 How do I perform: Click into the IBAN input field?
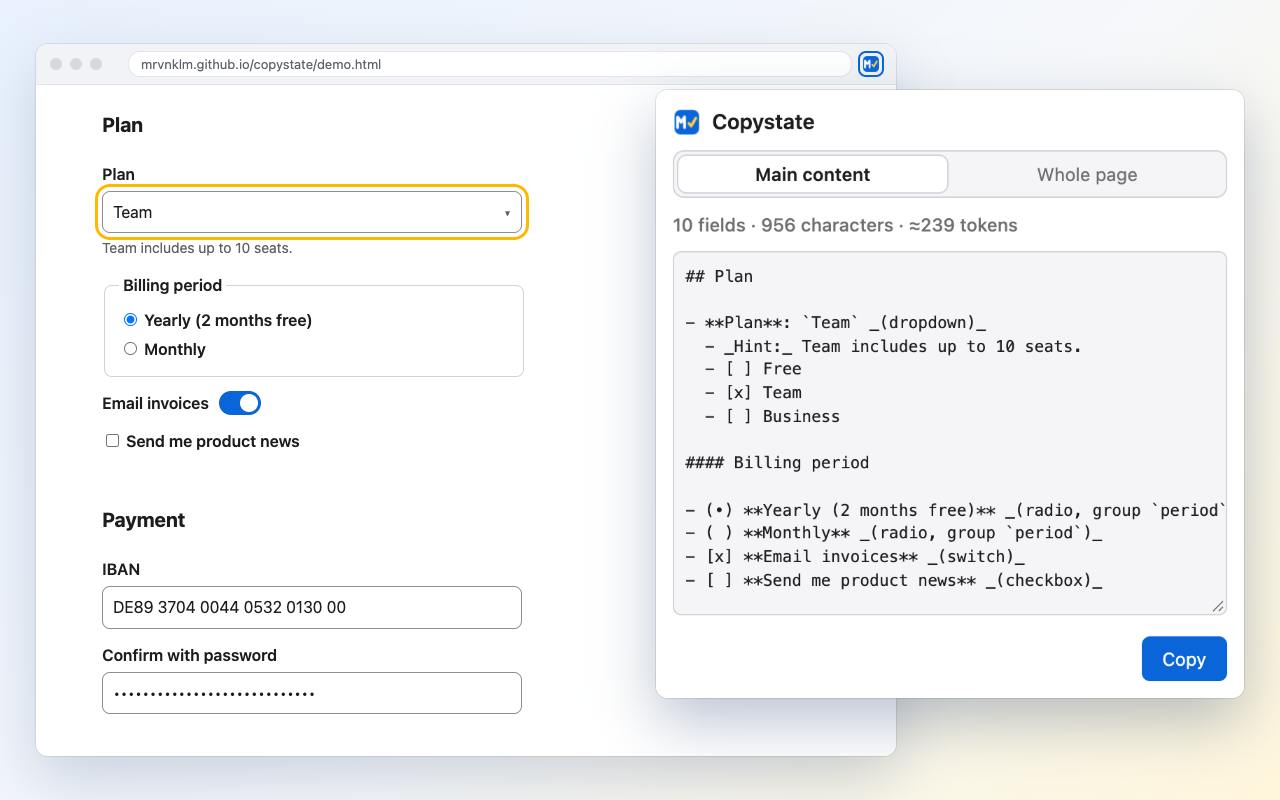[x=312, y=607]
